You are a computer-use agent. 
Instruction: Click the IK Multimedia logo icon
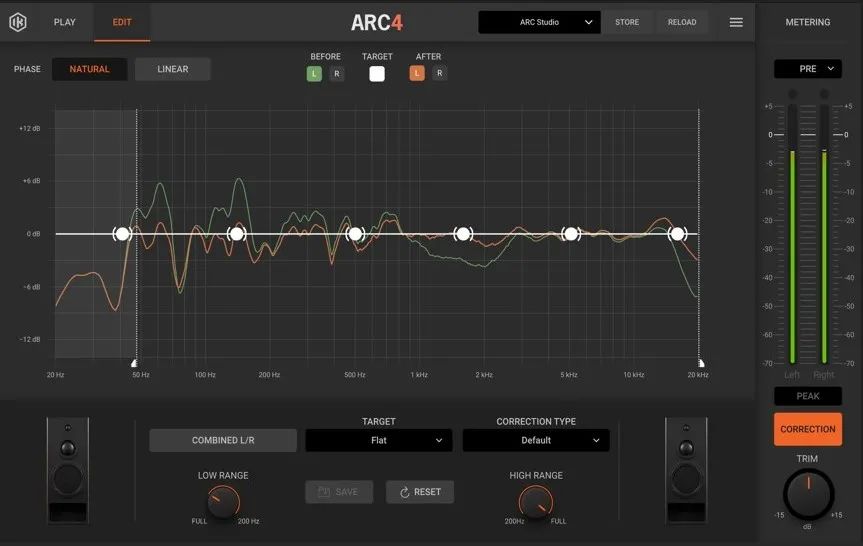18,22
